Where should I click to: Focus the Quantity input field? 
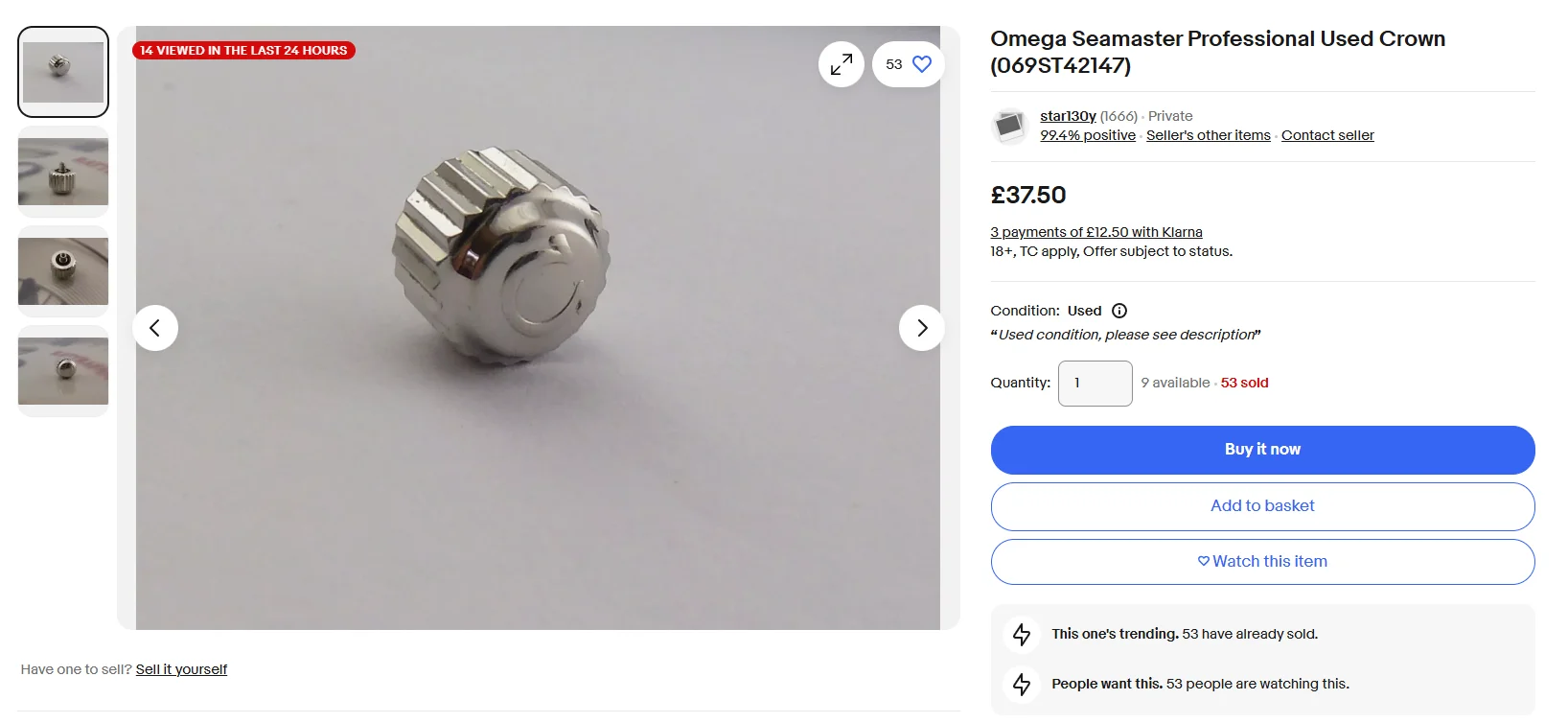[1095, 384]
